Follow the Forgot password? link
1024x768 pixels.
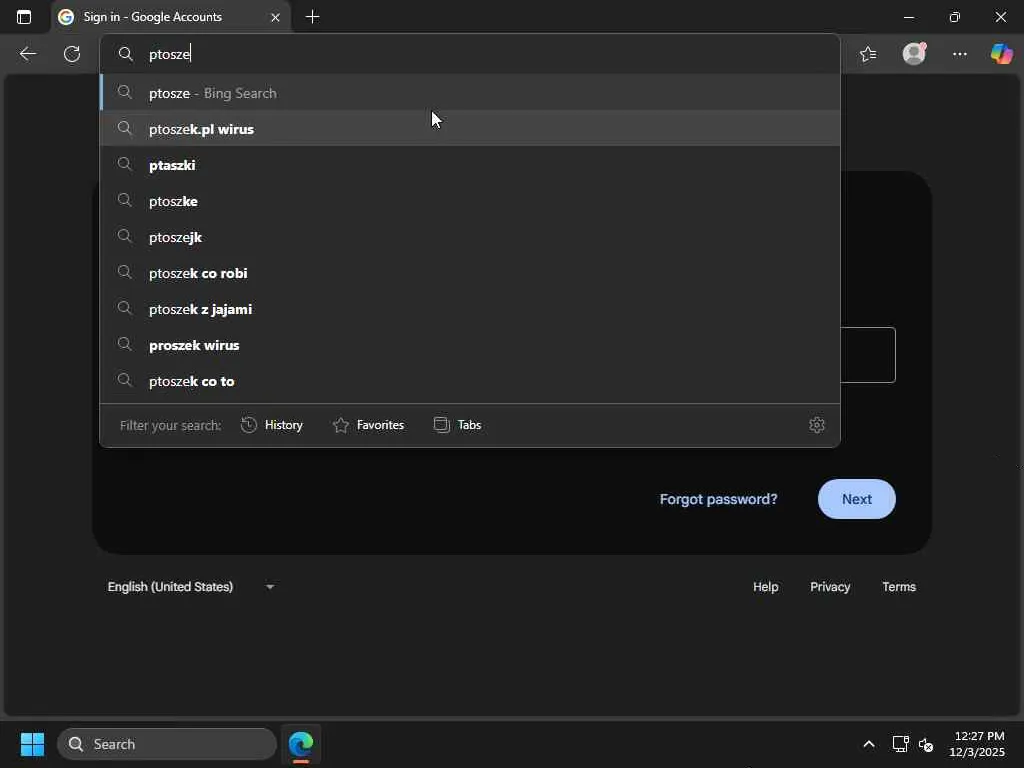(718, 499)
